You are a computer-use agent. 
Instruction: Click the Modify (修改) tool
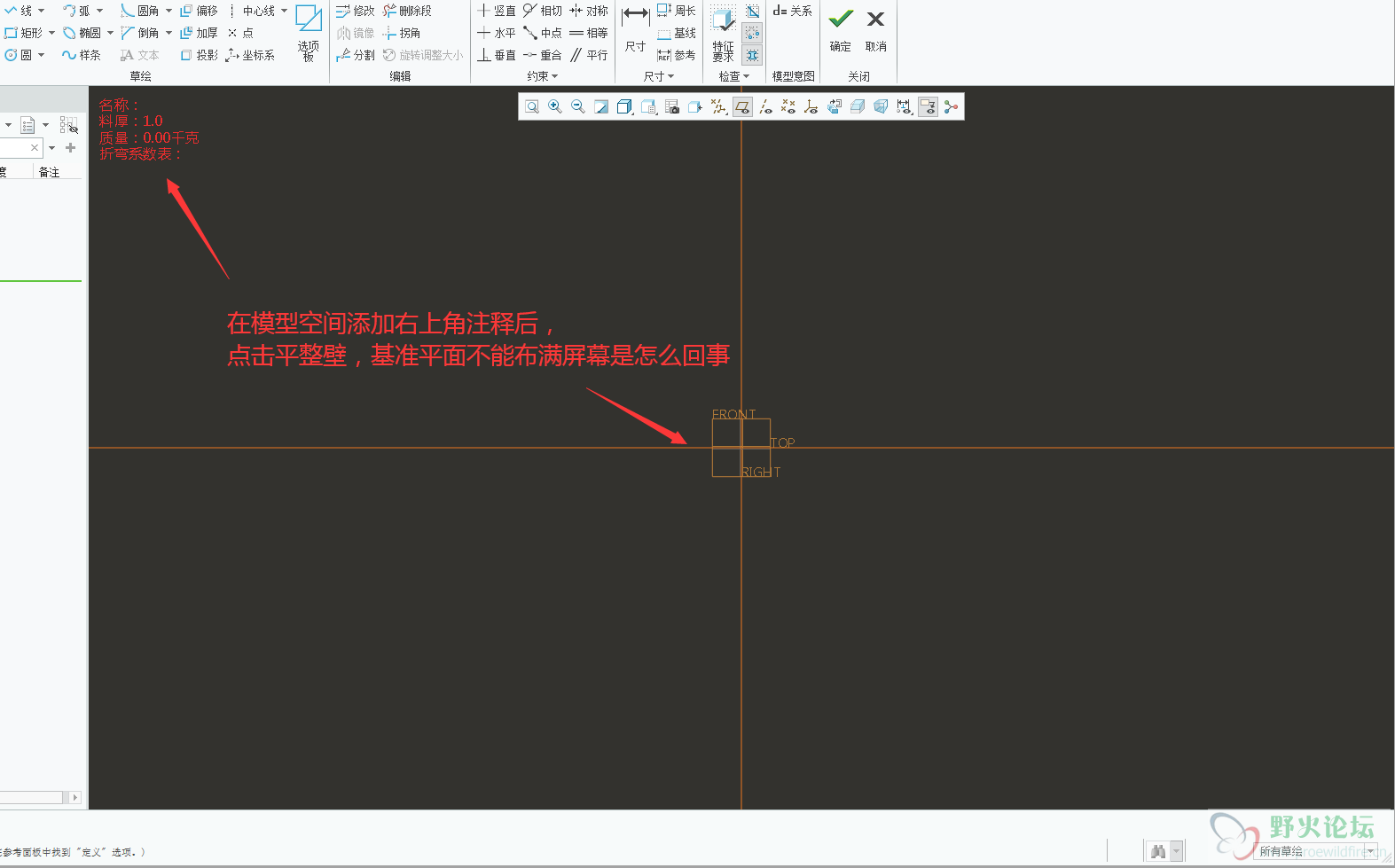356,11
